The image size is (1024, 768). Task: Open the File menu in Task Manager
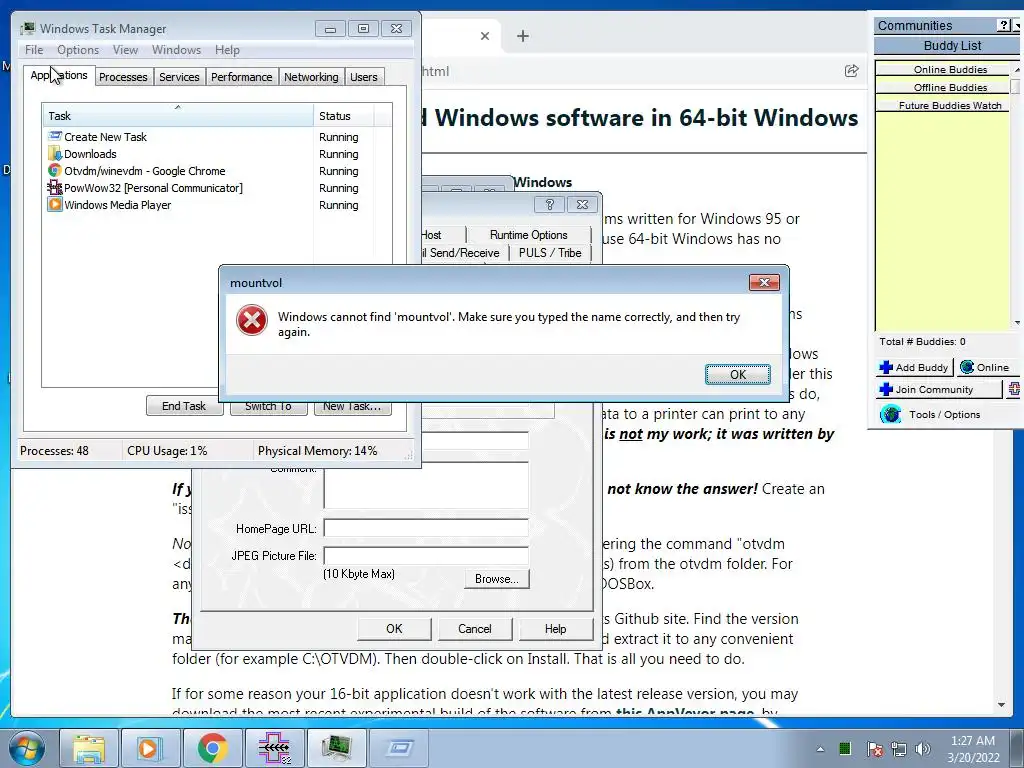(34, 50)
